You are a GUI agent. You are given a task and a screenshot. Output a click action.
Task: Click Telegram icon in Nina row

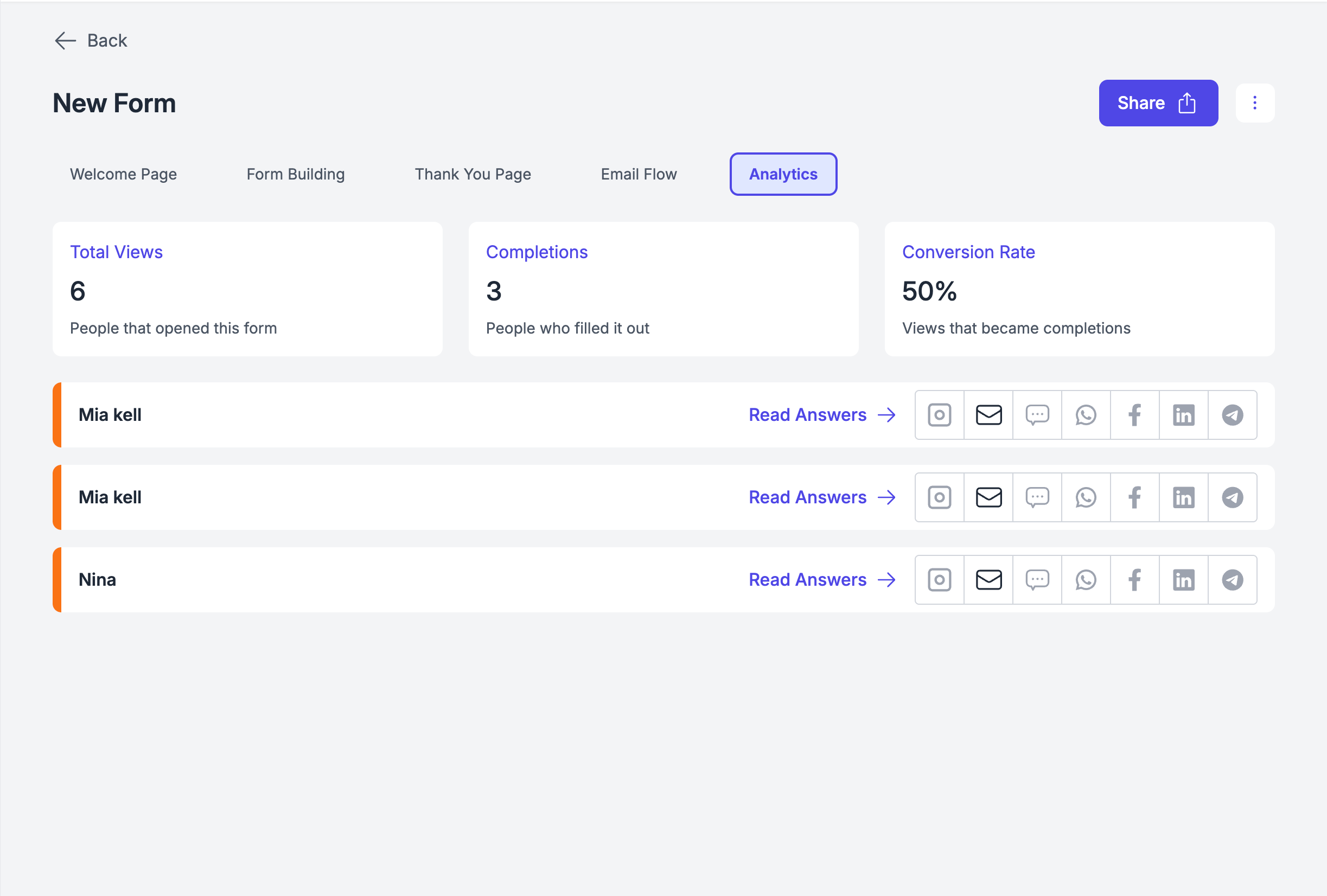pyautogui.click(x=1232, y=580)
